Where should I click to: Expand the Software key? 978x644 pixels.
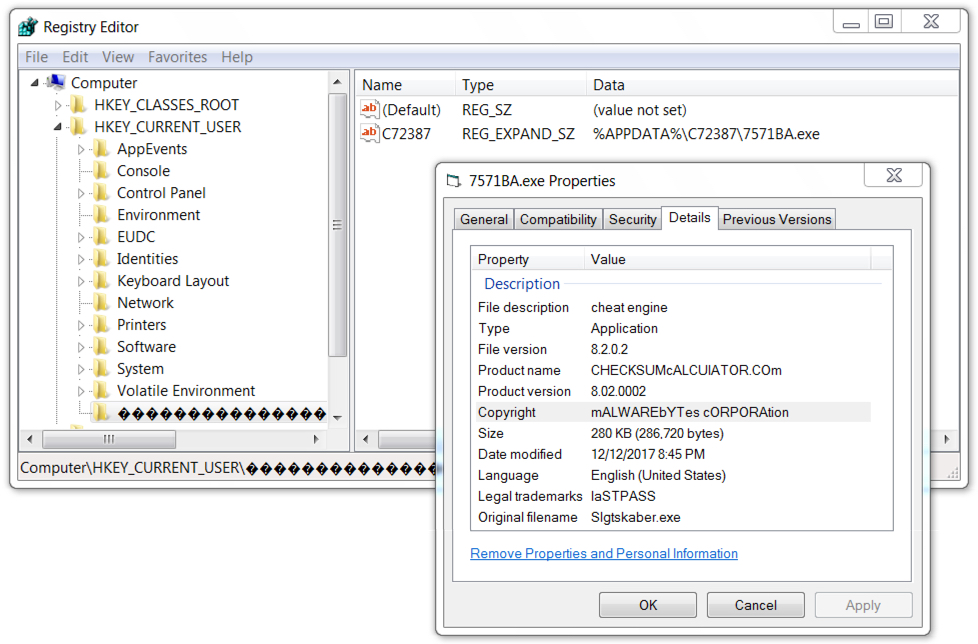point(81,347)
